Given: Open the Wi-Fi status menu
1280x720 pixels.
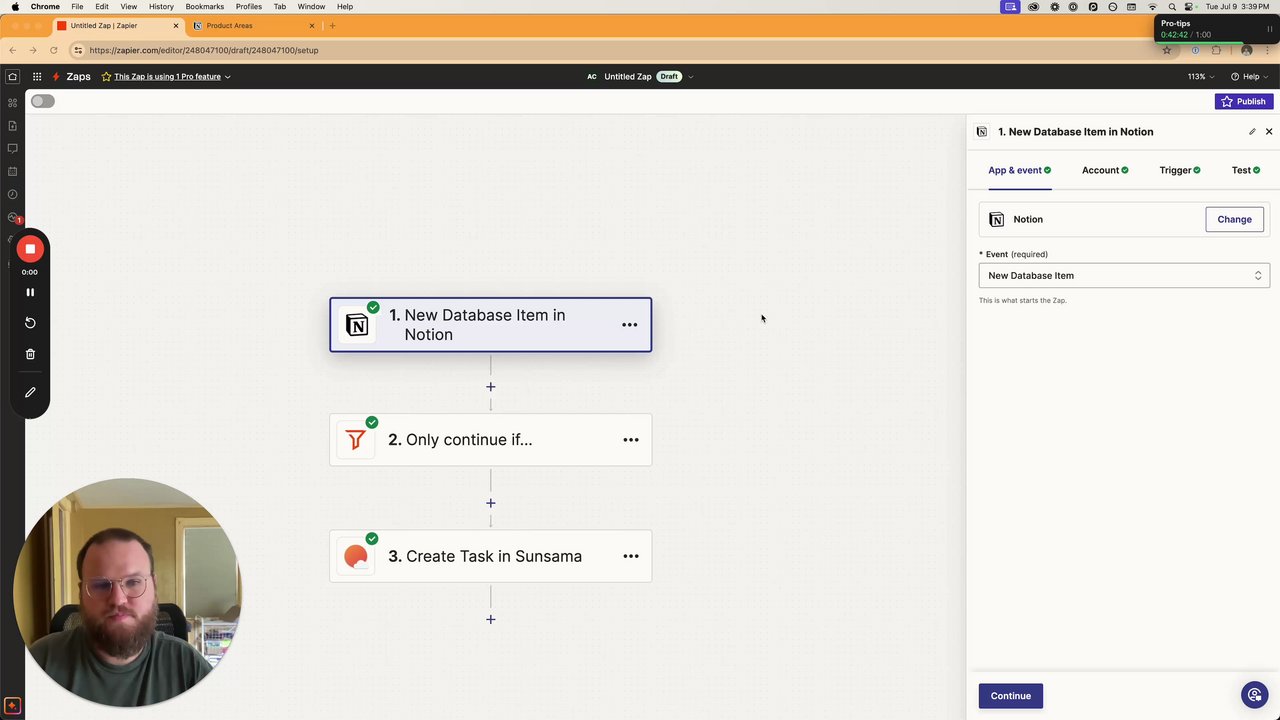Looking at the screenshot, I should pos(1152,6).
